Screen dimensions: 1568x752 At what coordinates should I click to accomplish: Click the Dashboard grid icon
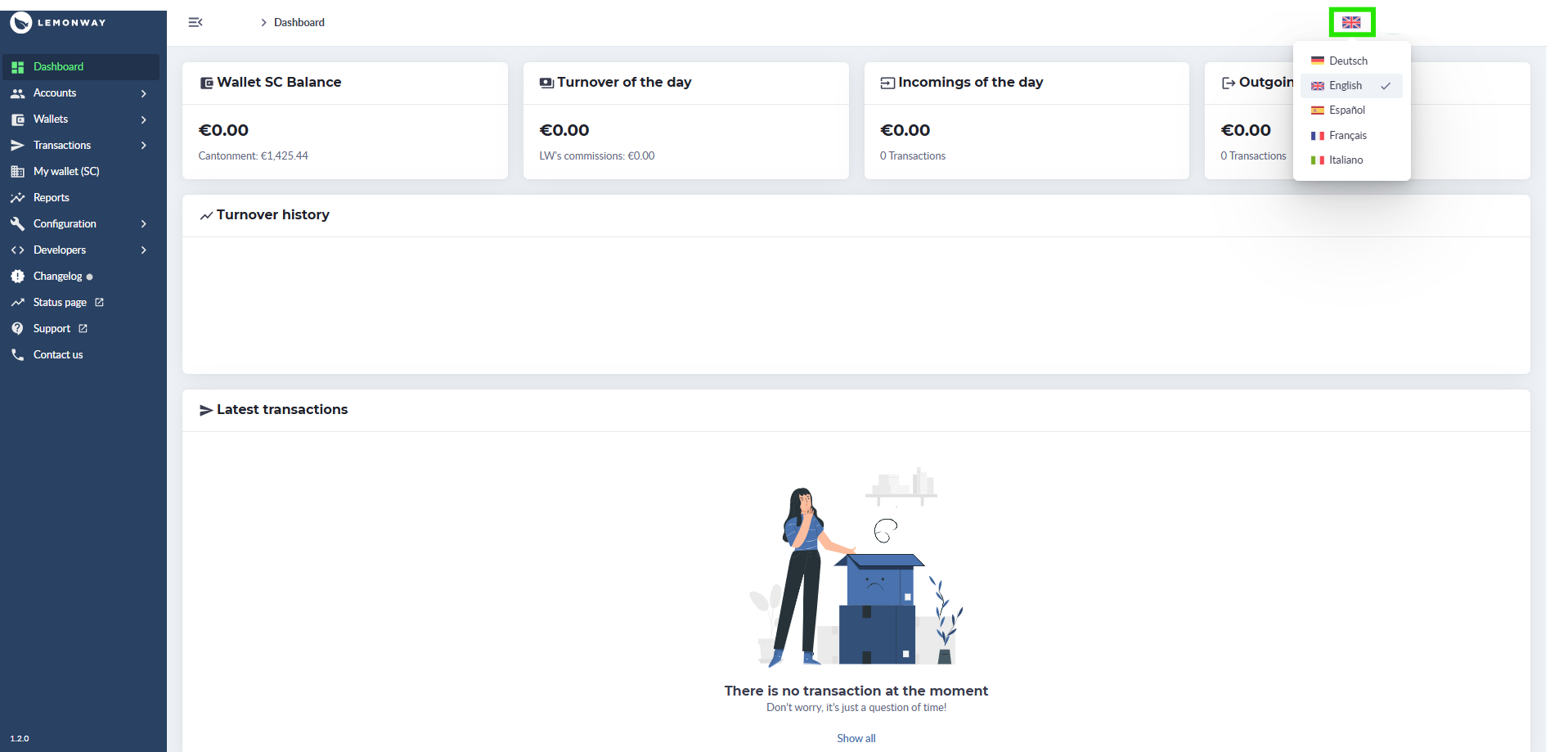[17, 67]
